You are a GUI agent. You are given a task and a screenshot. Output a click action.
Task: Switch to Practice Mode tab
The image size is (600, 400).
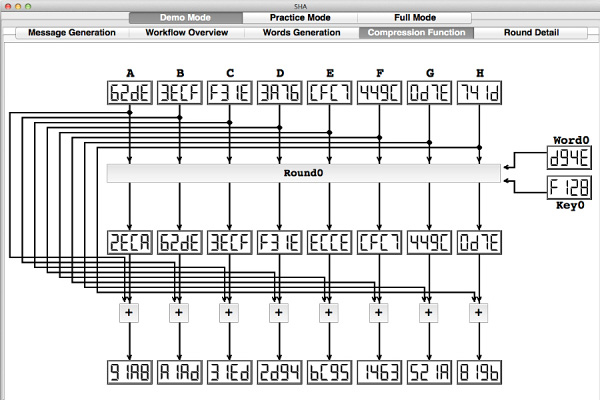300,18
